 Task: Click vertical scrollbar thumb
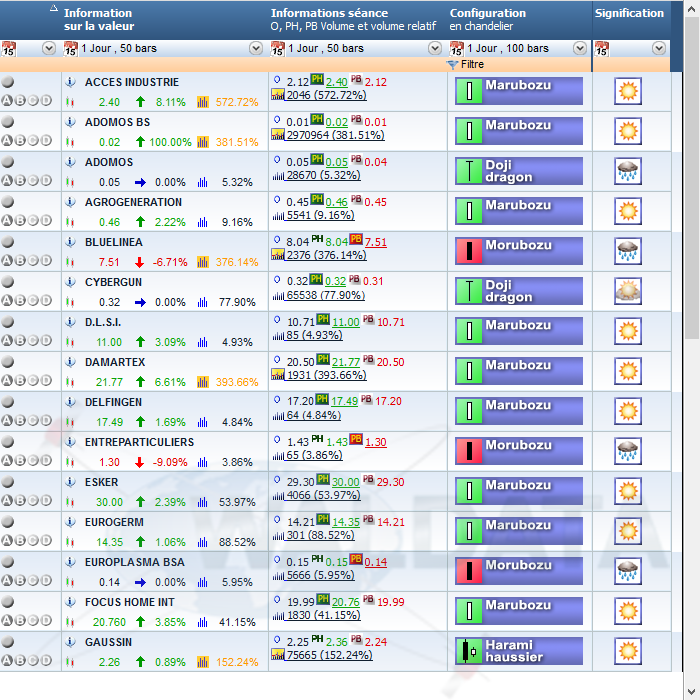click(692, 179)
